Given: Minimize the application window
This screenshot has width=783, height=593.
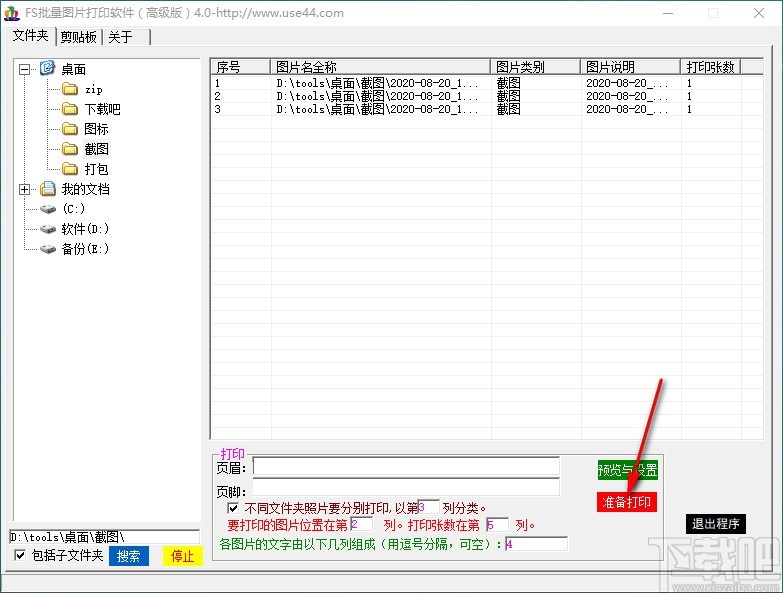Looking at the screenshot, I should coord(668,13).
